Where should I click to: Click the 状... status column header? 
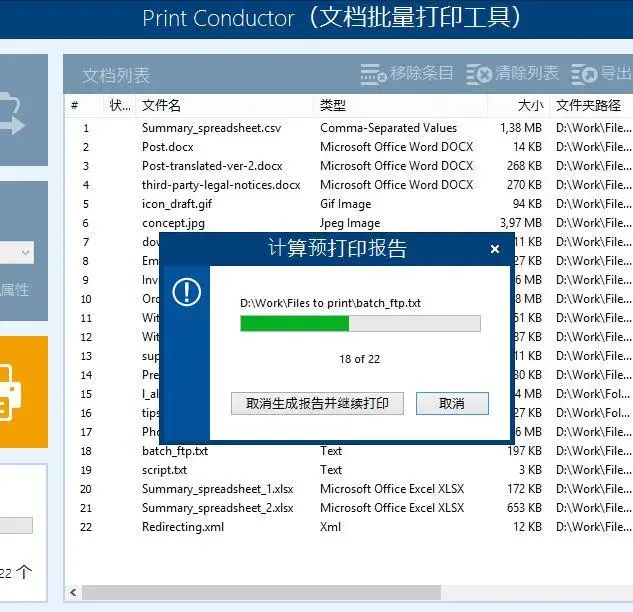point(119,106)
